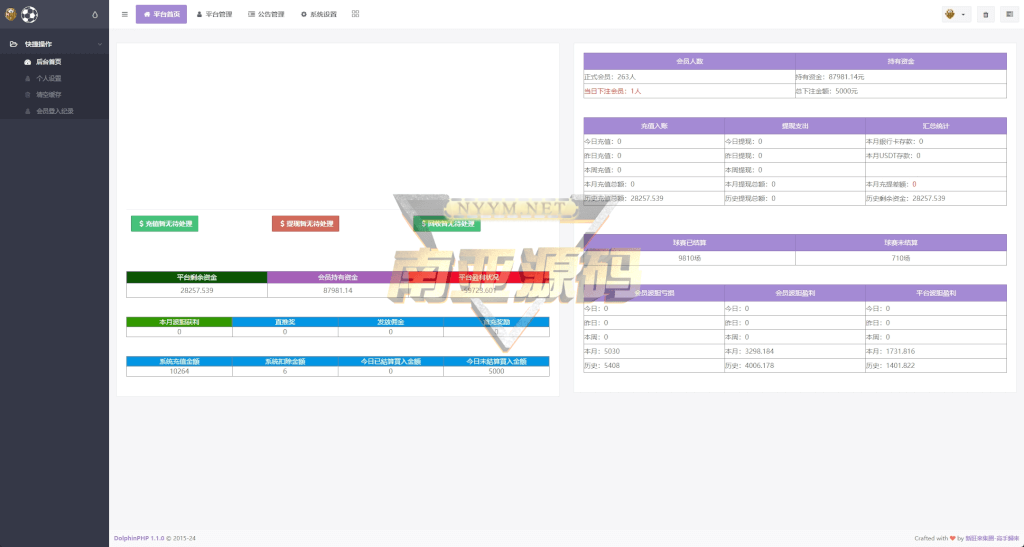
Task: Click the folder icon beside 快捷操作
Action: [13, 45]
